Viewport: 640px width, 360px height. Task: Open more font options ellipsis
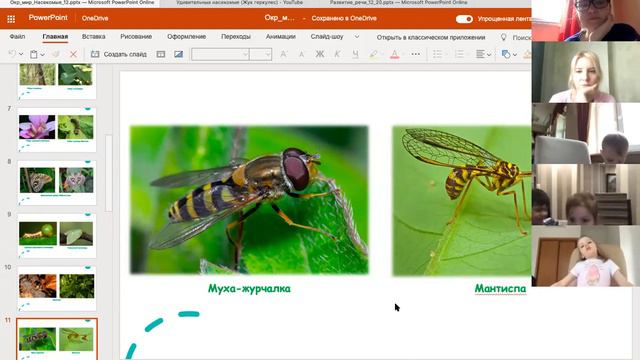pyautogui.click(x=416, y=54)
